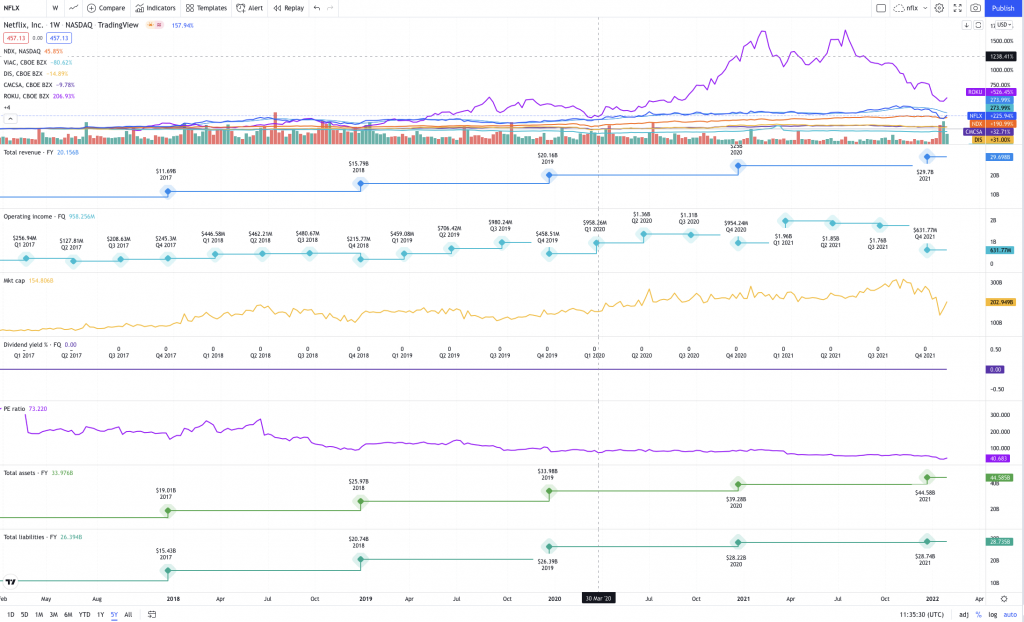Collapse the legend with the up chevron
This screenshot has width=1024, height=622.
coord(10,118)
